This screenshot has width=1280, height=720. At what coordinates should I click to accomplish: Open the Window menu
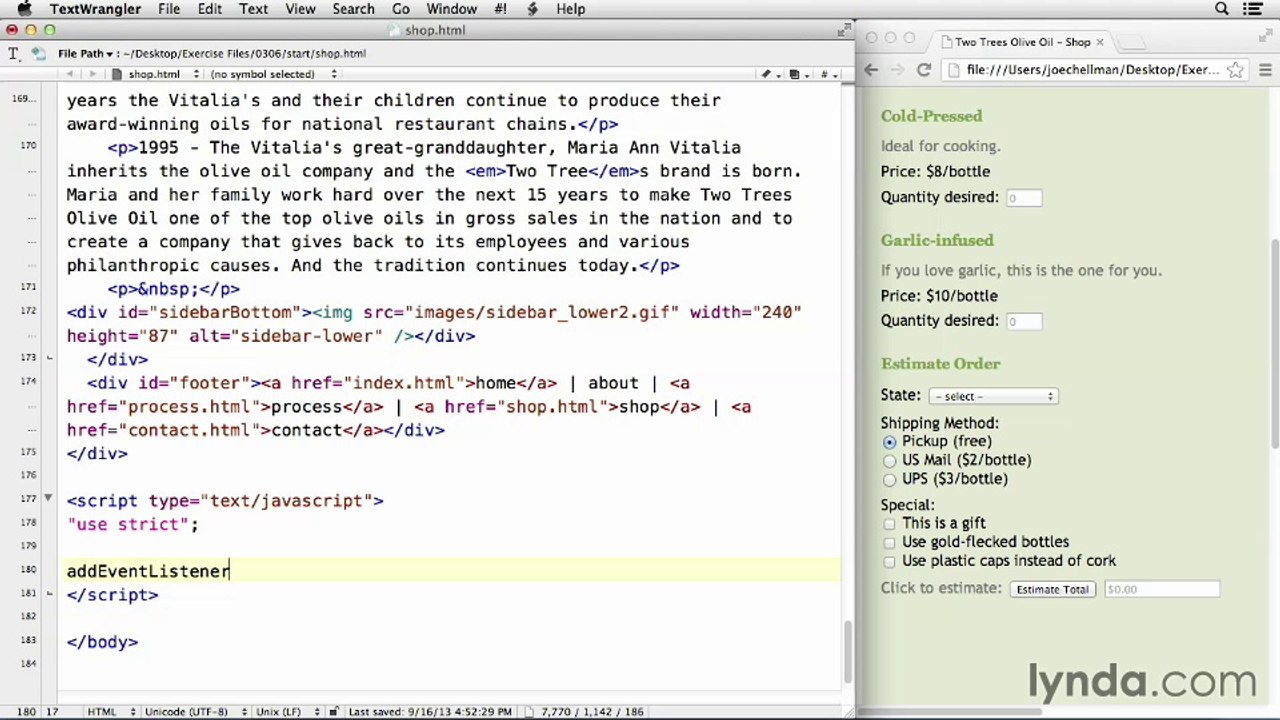point(451,9)
